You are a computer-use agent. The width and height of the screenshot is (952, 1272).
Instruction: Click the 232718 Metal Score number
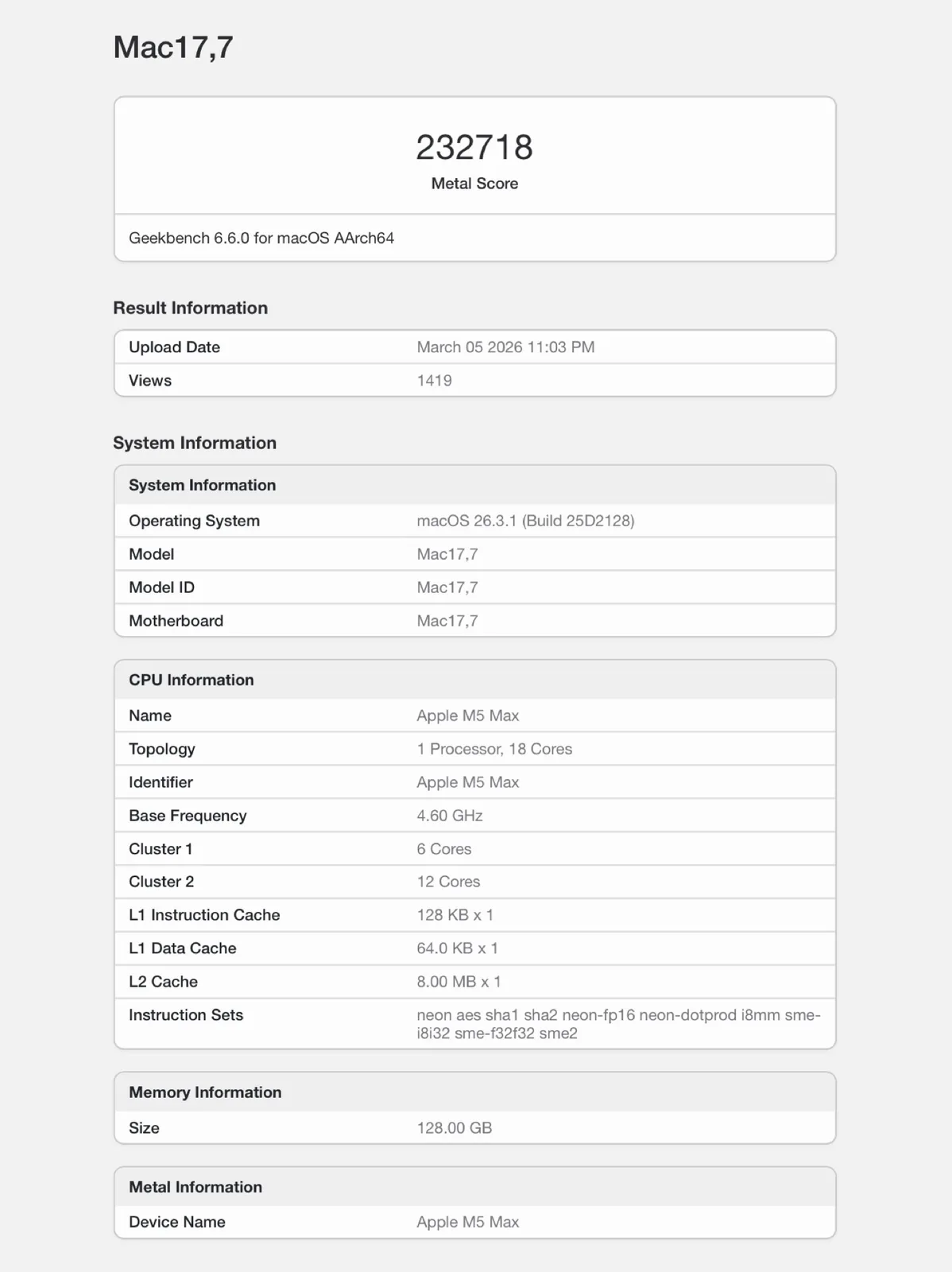474,147
